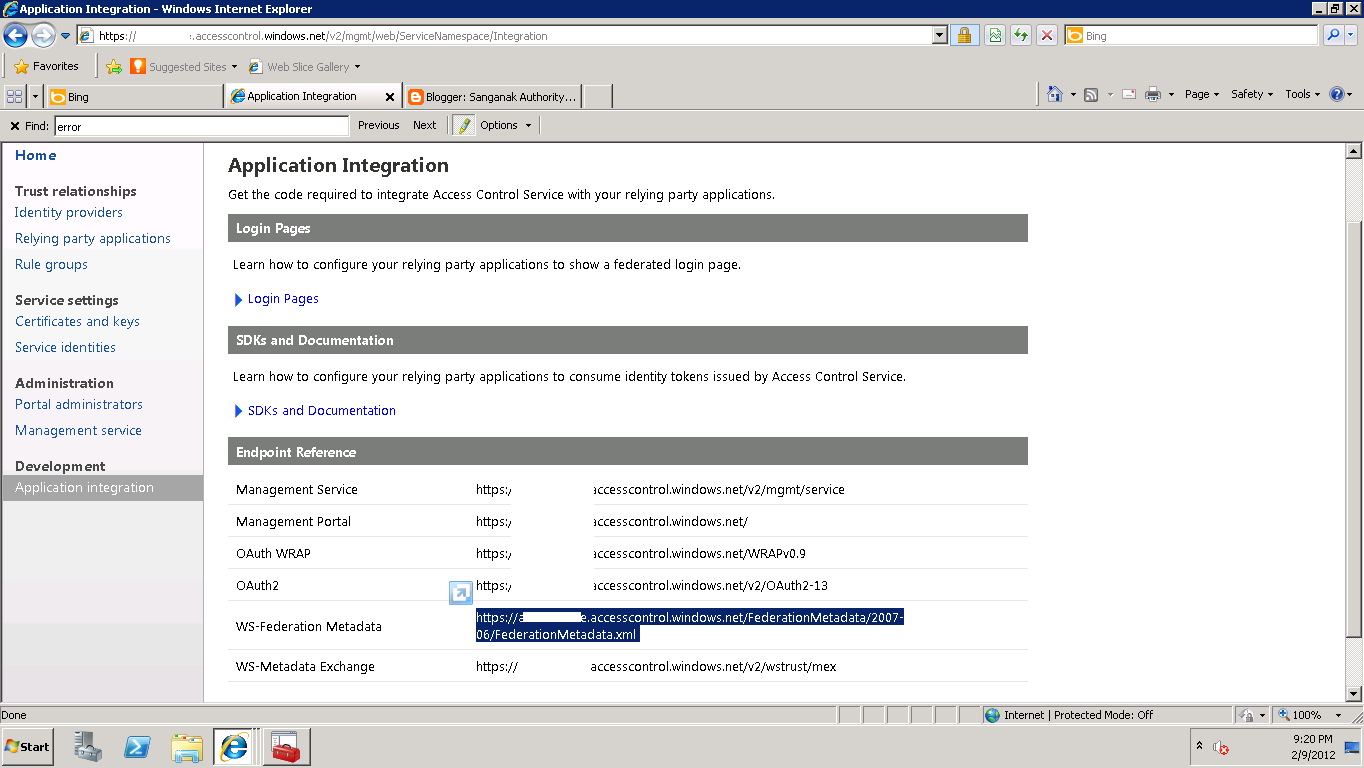Open the Relying party applications link
This screenshot has width=1364, height=768.
click(x=92, y=238)
